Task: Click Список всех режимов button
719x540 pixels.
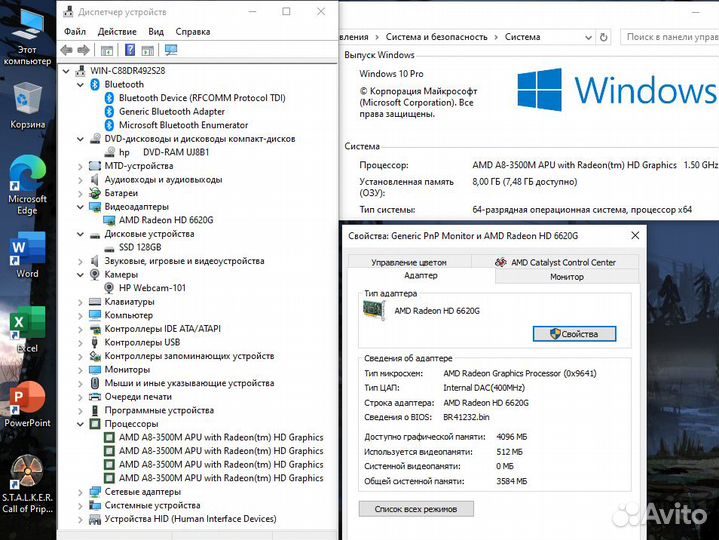Action: pyautogui.click(x=416, y=509)
